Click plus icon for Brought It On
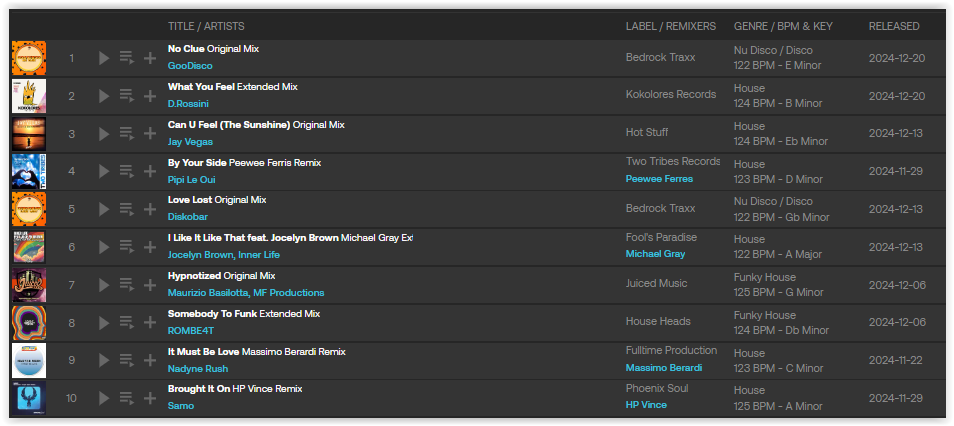The image size is (954, 426). (150, 399)
